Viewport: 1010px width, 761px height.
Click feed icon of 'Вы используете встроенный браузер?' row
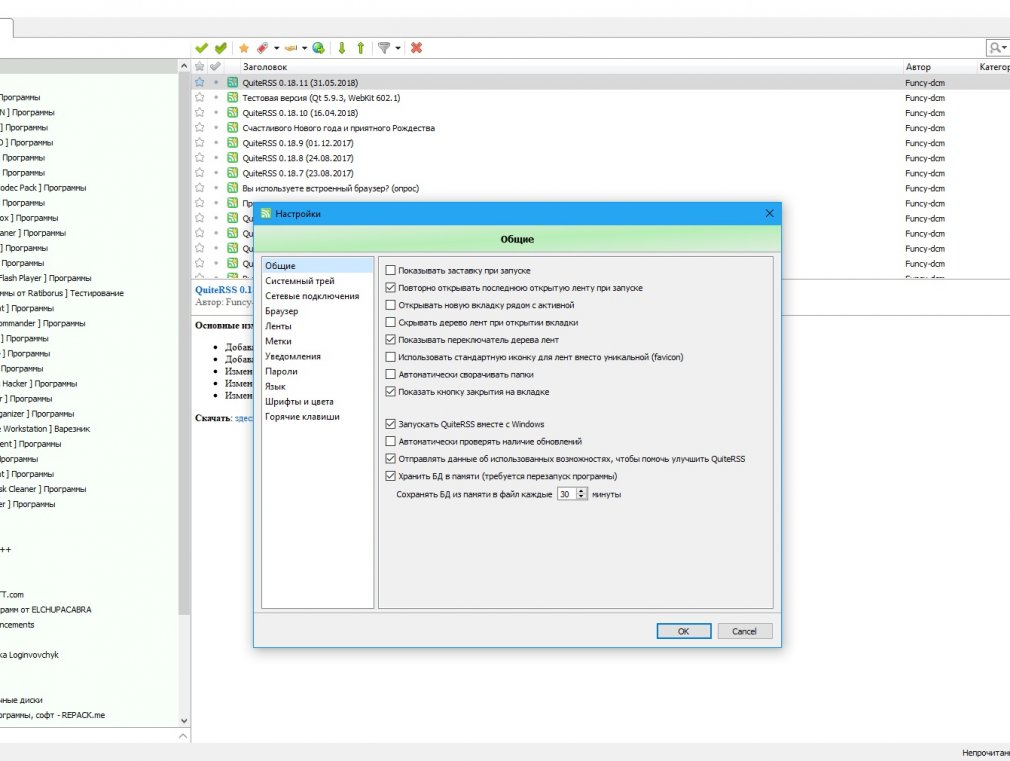click(233, 188)
